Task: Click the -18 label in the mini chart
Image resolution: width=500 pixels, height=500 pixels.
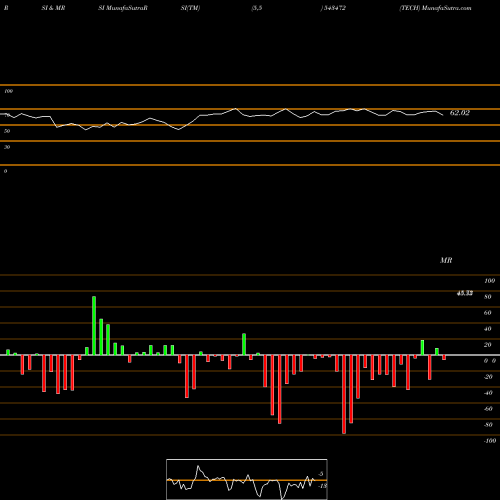Action: tap(322, 486)
